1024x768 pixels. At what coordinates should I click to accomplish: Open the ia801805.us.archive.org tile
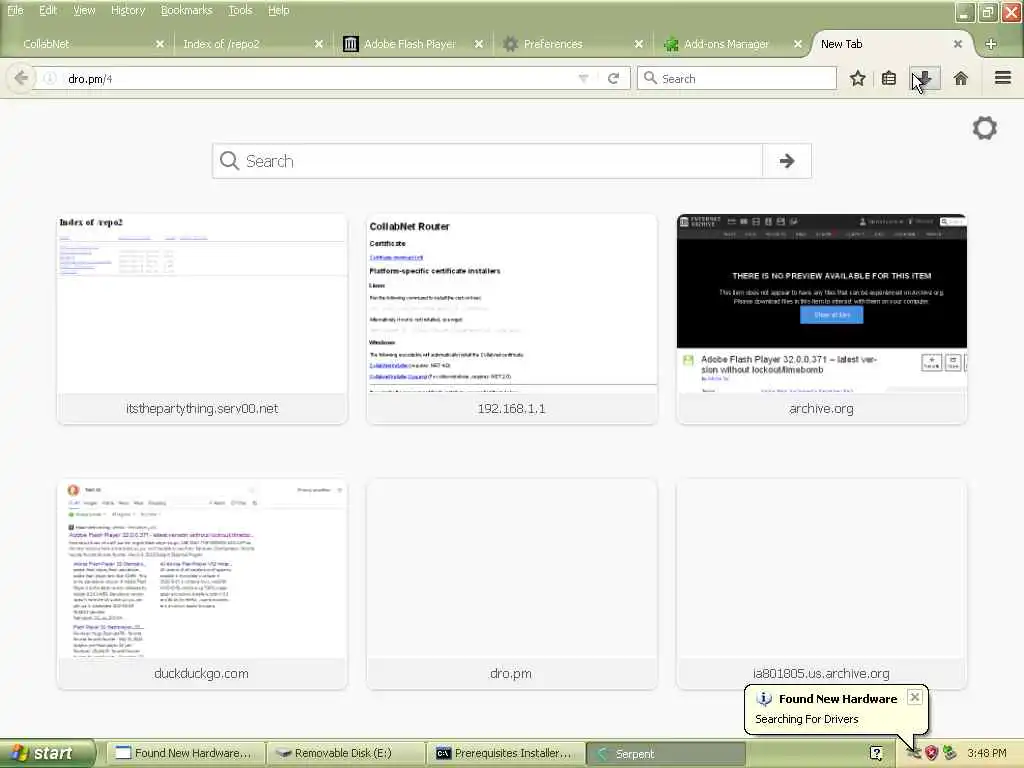[822, 584]
